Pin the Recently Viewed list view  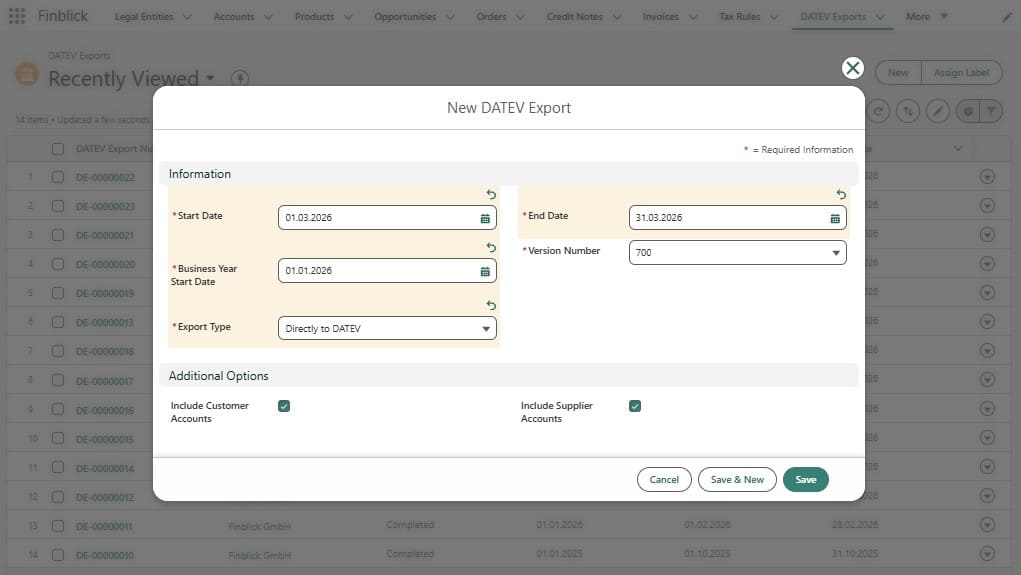tap(240, 79)
